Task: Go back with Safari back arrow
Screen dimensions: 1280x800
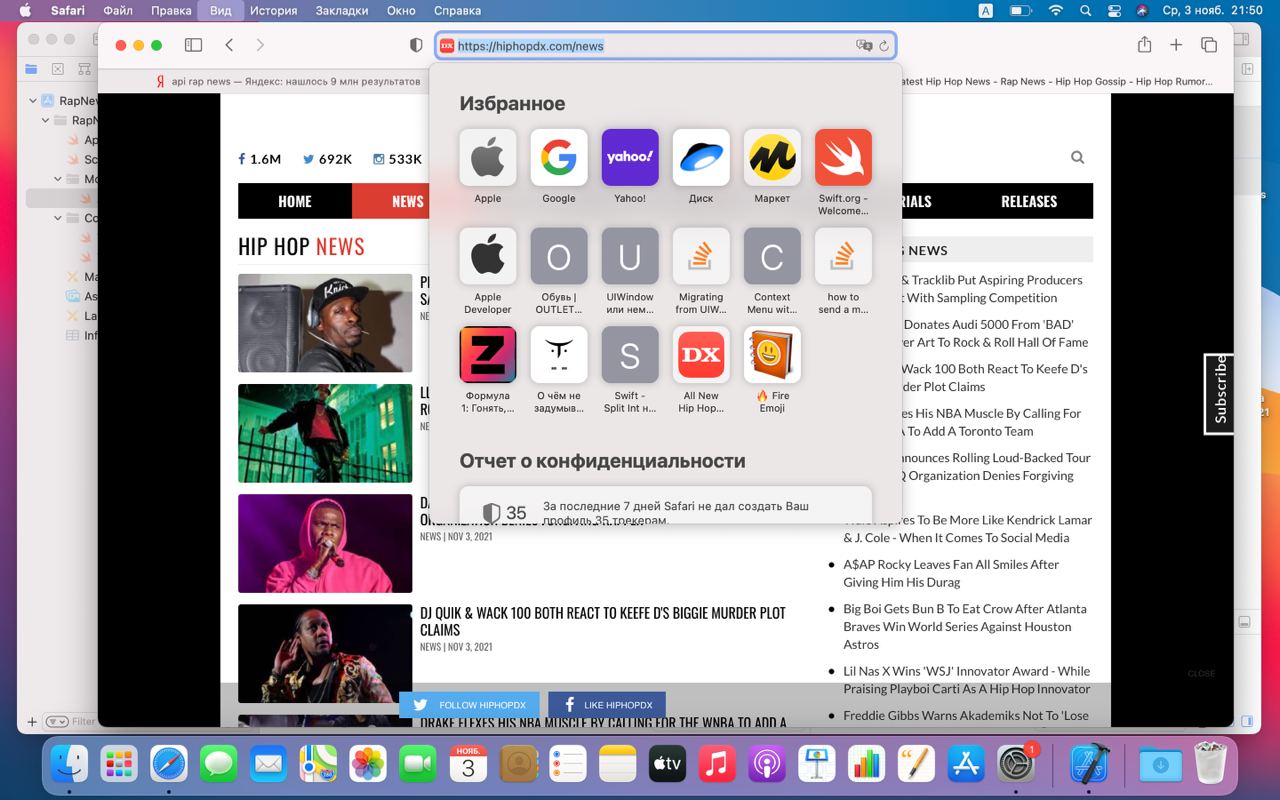Action: [x=229, y=45]
